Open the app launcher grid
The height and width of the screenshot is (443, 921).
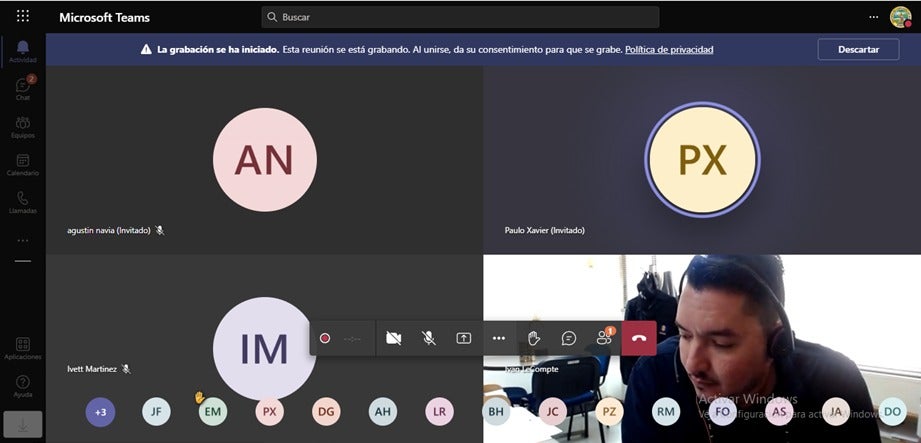[22, 17]
